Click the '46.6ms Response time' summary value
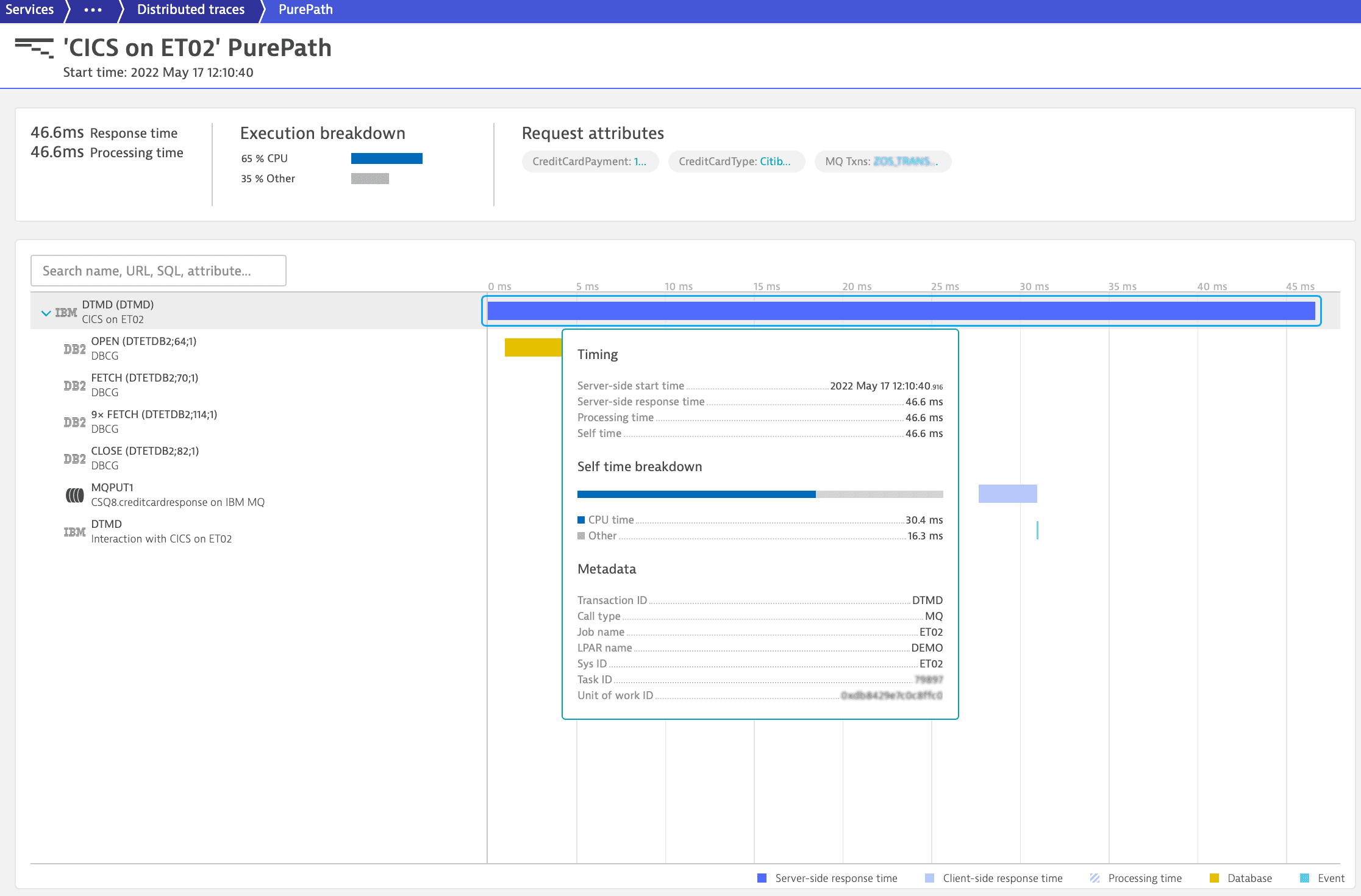1361x896 pixels. click(x=104, y=132)
